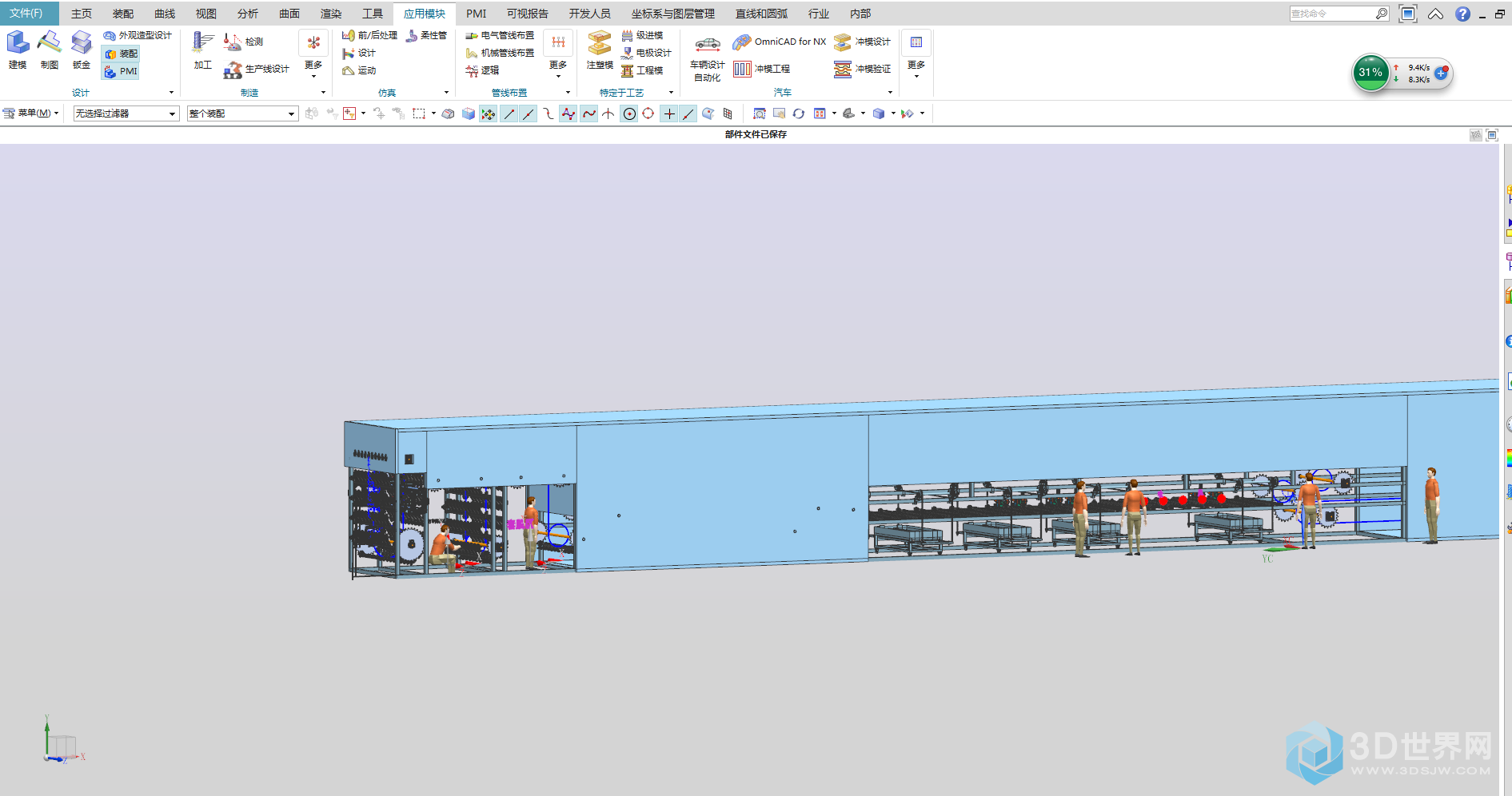Click the 31% network speed indicator

tap(1370, 72)
